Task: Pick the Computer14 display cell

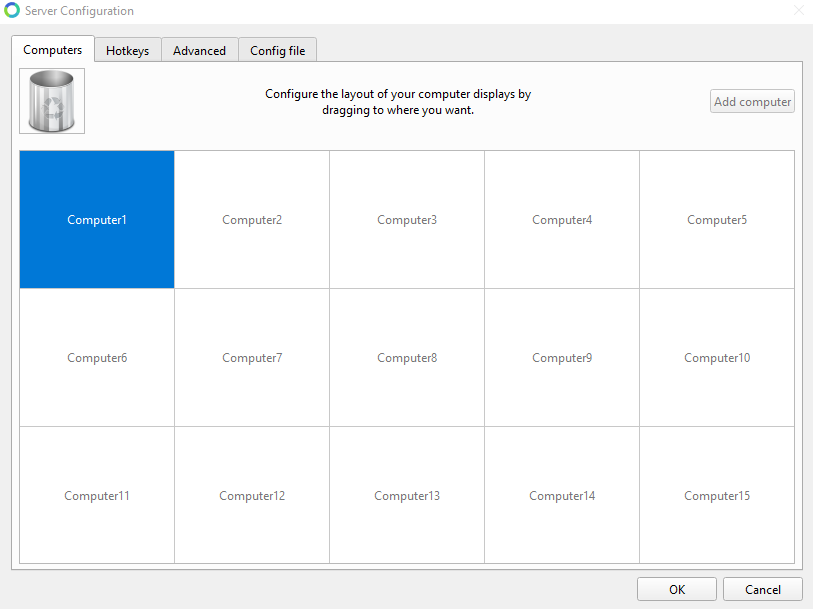Action: pos(562,495)
